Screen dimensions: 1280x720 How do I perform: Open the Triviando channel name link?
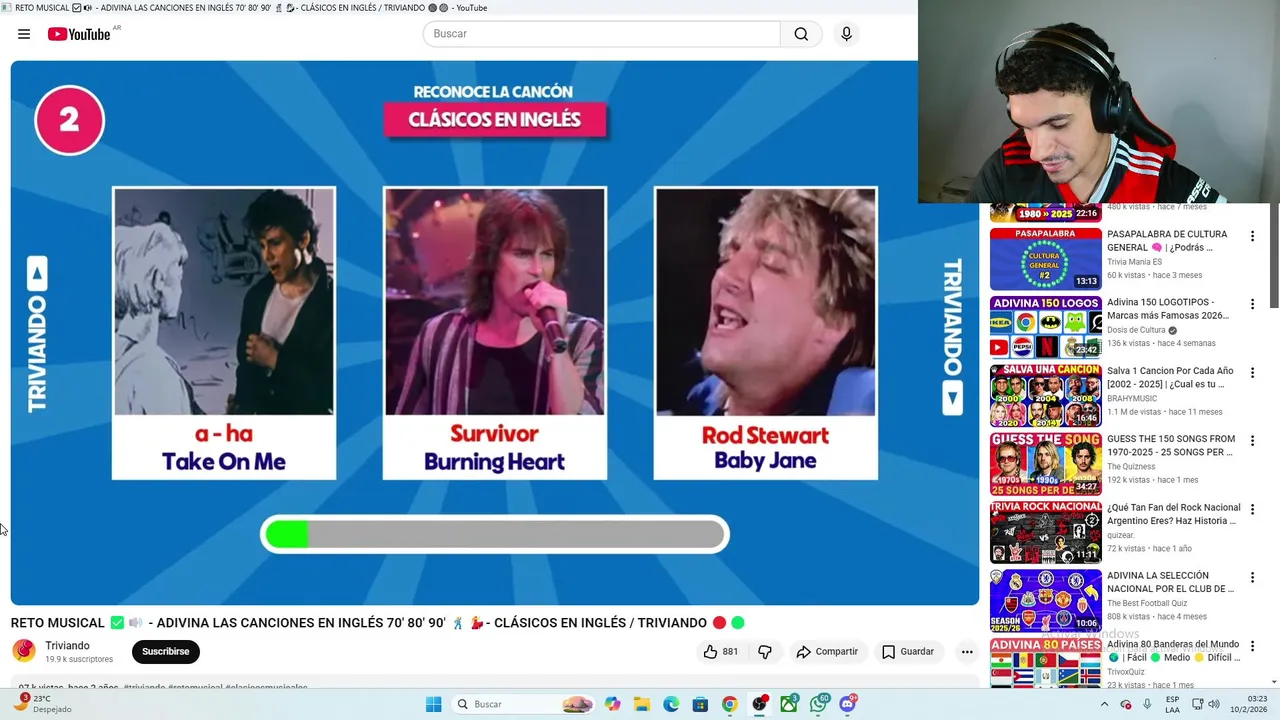(x=67, y=646)
